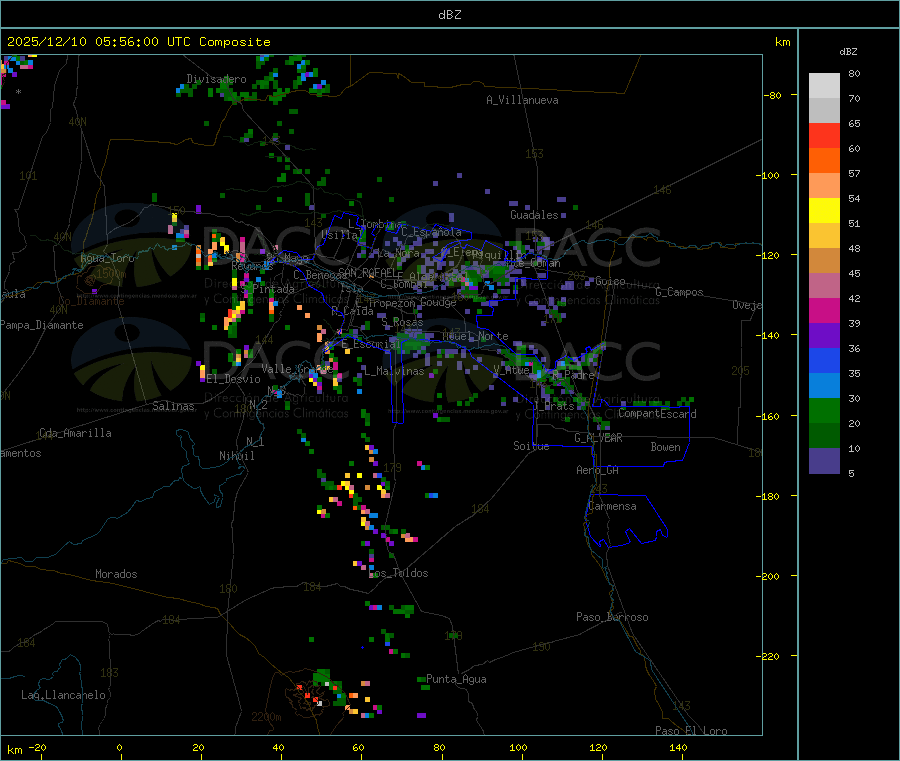Click the 'dBZ' title in top bar

point(449,15)
